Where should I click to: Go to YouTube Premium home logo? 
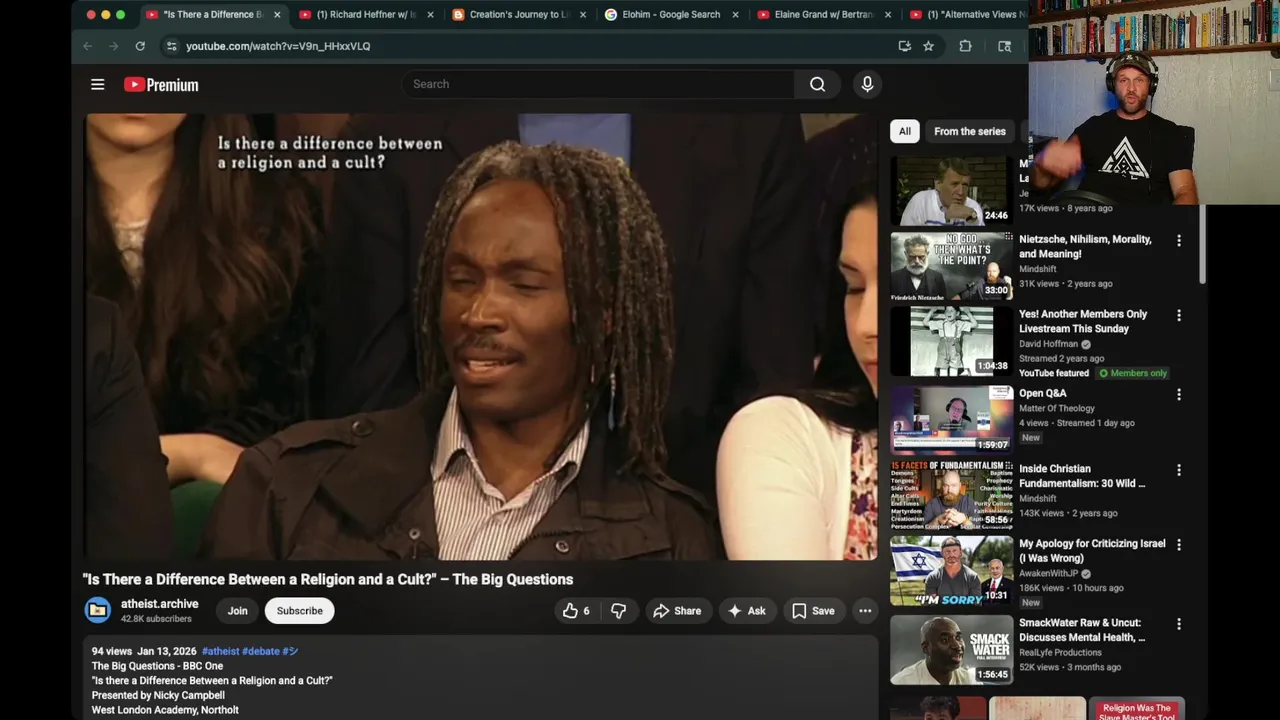(161, 85)
